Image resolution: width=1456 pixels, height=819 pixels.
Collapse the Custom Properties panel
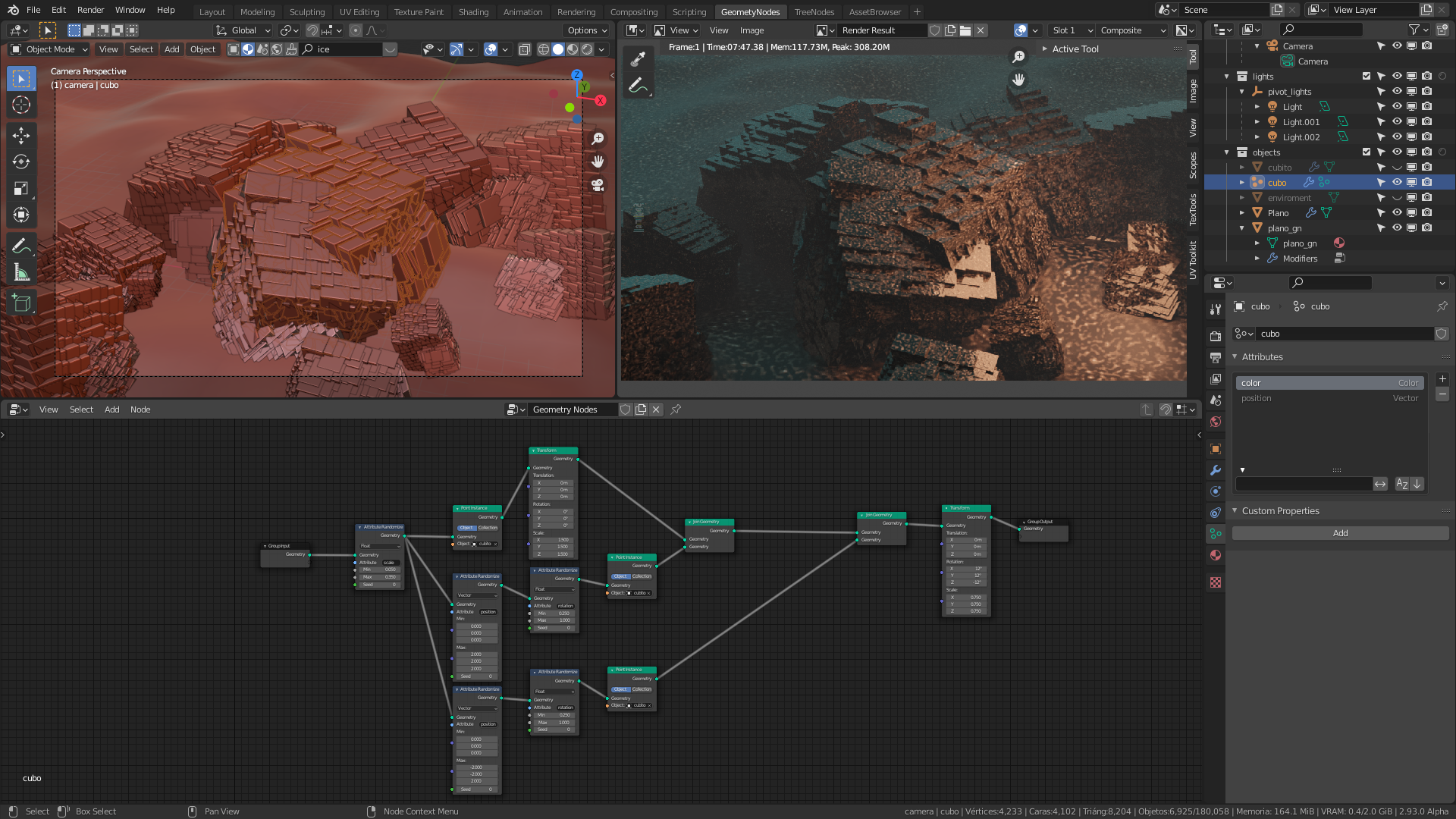coord(1235,511)
